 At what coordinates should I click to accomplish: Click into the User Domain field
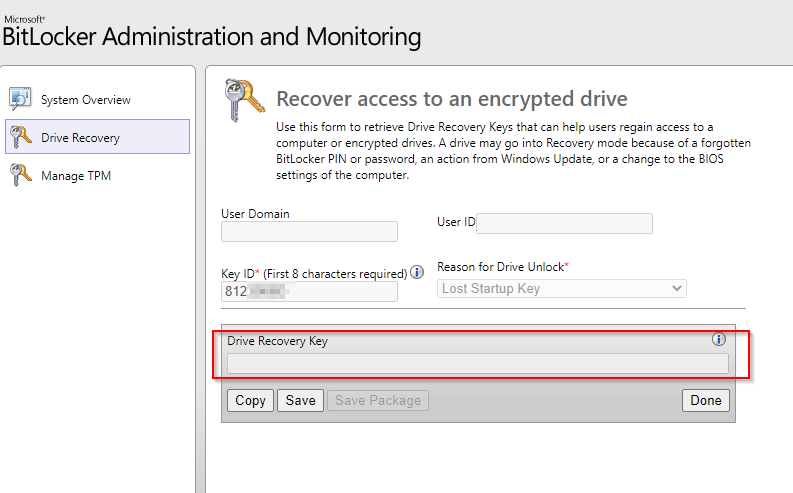(309, 232)
